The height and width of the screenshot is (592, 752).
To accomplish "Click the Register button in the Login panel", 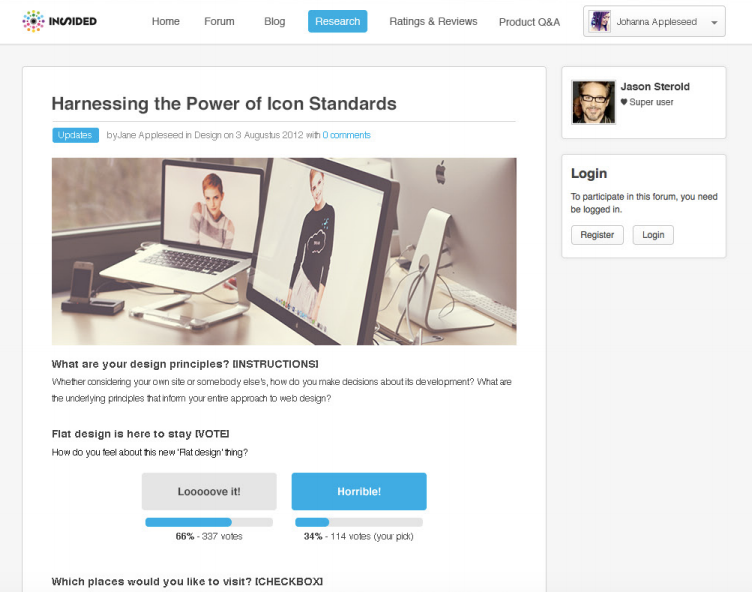I will [597, 235].
